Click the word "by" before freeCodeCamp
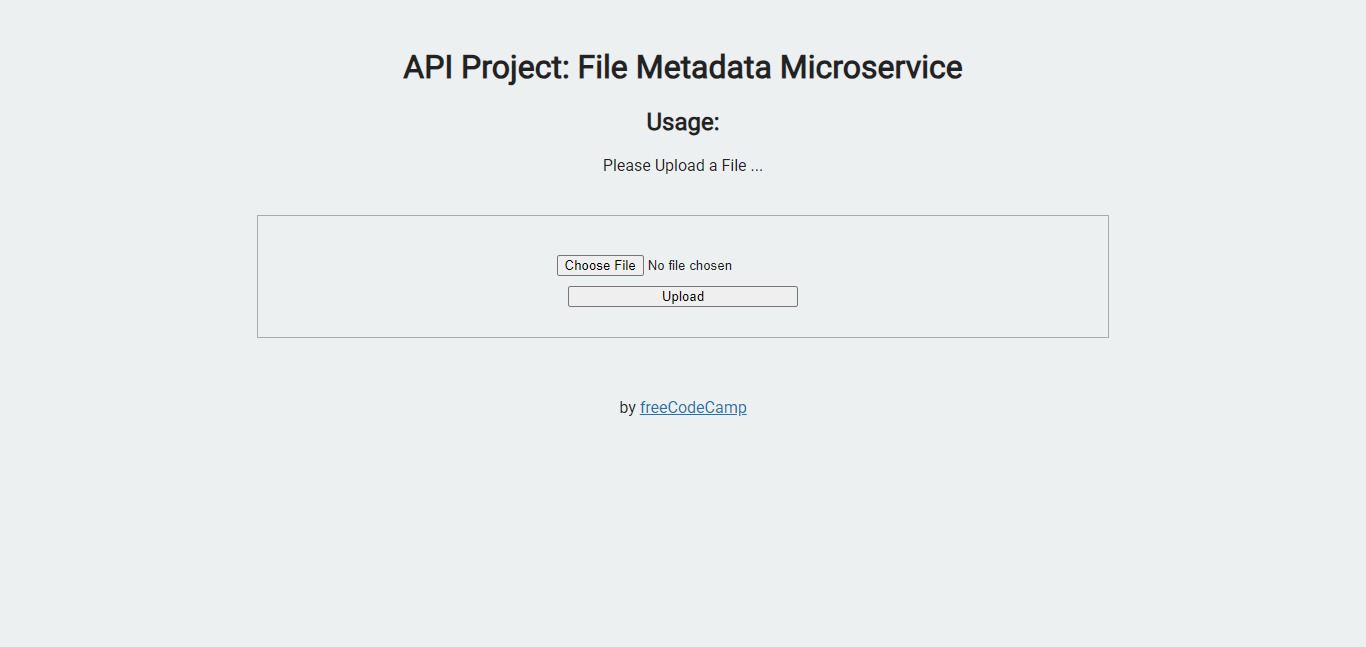This screenshot has width=1366, height=647. coord(627,408)
